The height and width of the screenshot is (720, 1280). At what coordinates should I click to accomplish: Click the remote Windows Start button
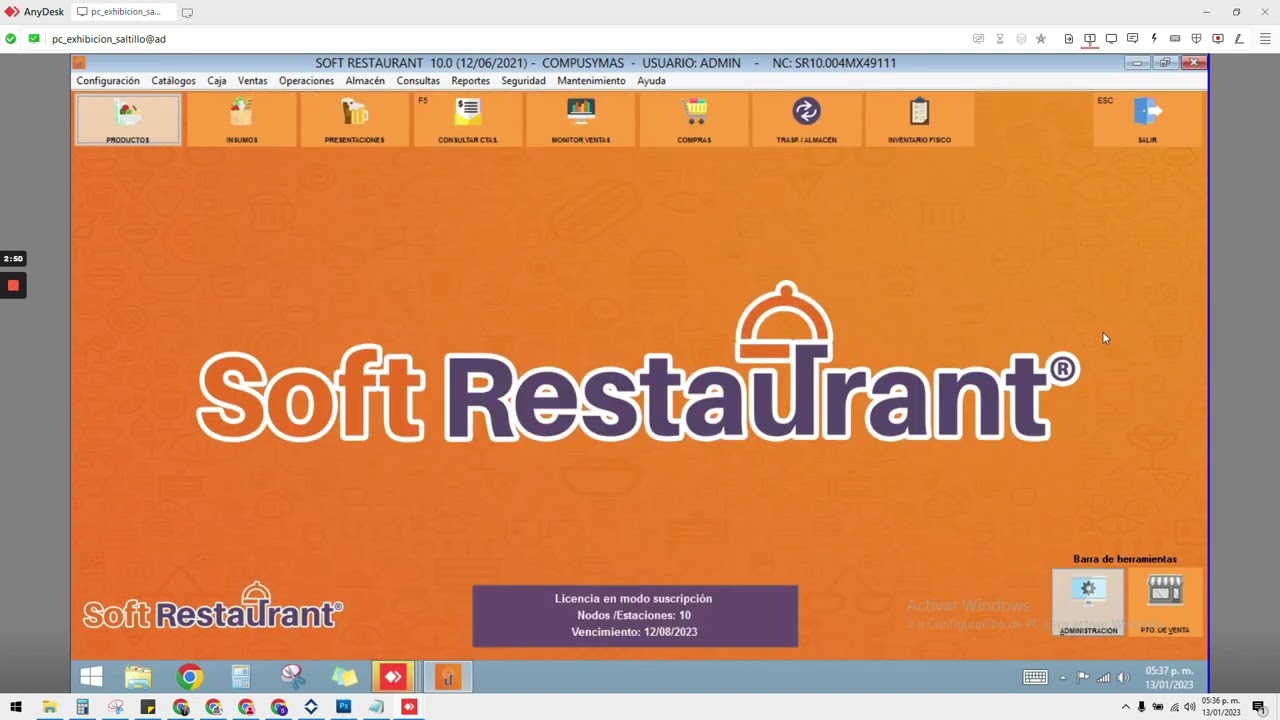(x=91, y=677)
